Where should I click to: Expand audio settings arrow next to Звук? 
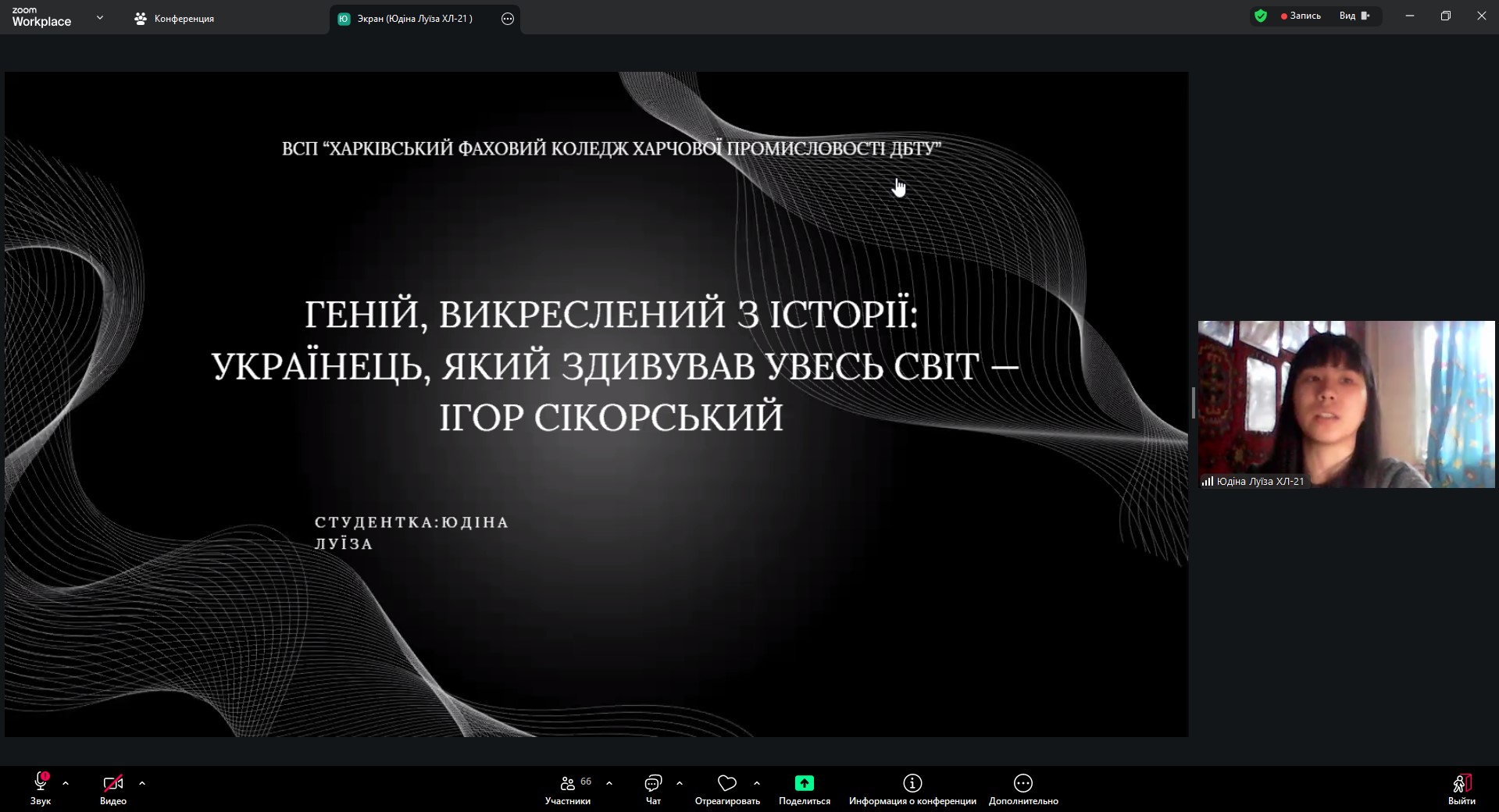tap(66, 782)
